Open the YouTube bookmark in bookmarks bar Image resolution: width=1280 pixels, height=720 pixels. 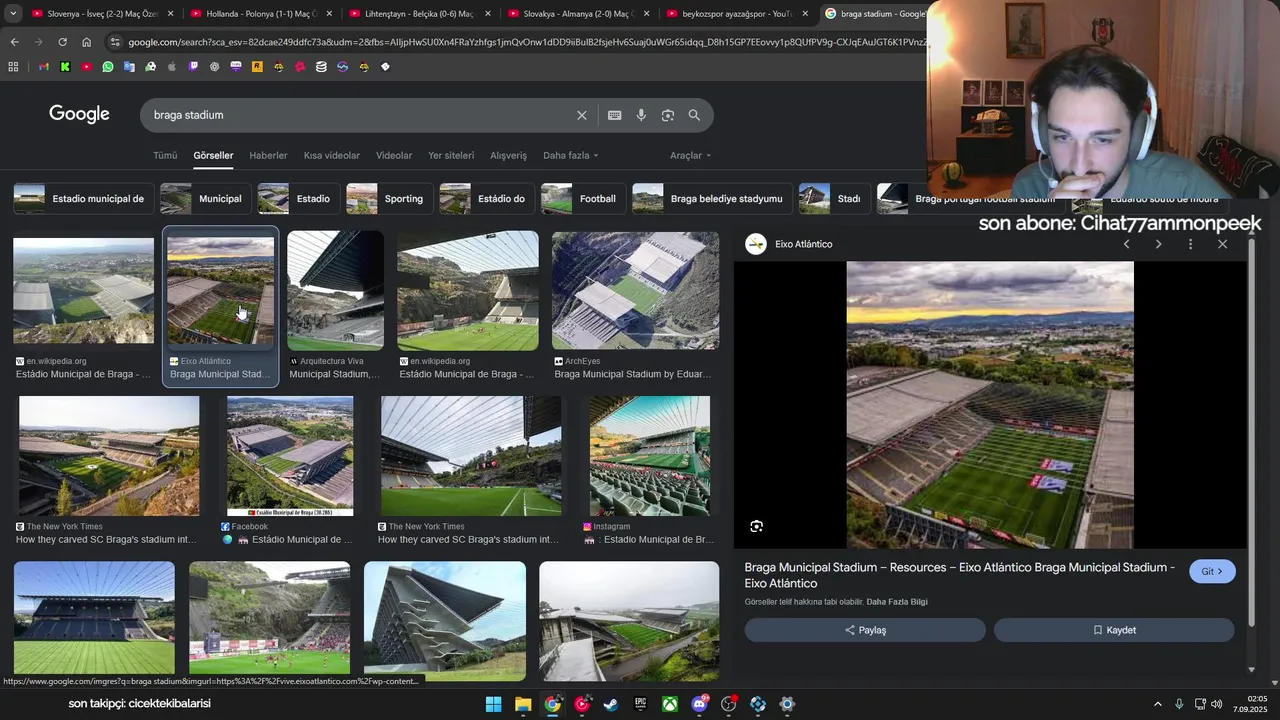coord(86,67)
